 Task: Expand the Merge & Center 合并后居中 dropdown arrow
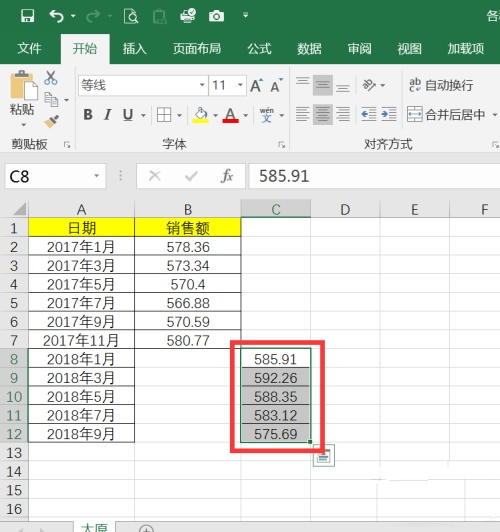[495, 115]
